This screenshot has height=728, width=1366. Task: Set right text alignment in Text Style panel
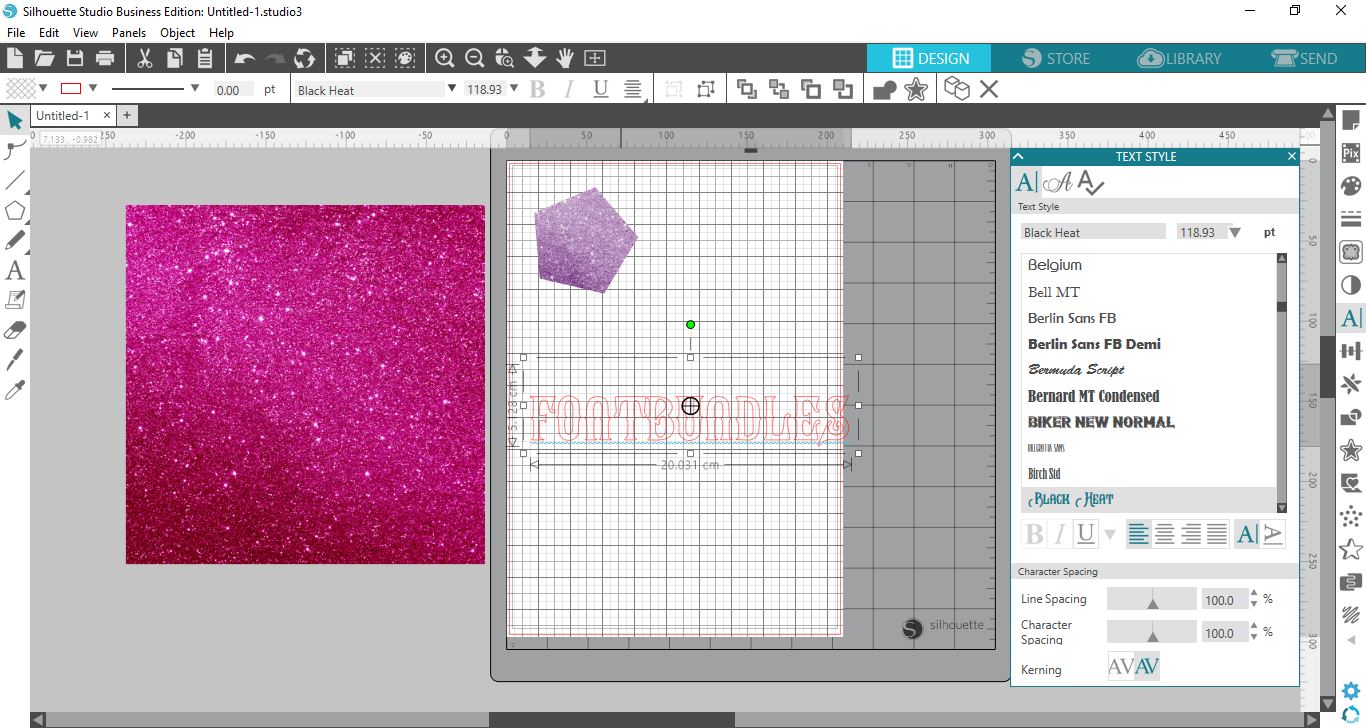1191,534
